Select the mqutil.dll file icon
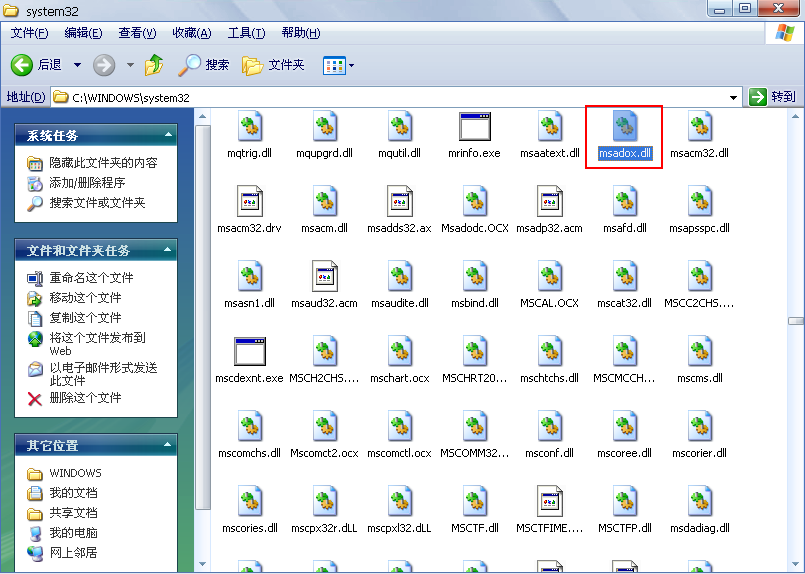The width and height of the screenshot is (805, 574). click(x=399, y=126)
